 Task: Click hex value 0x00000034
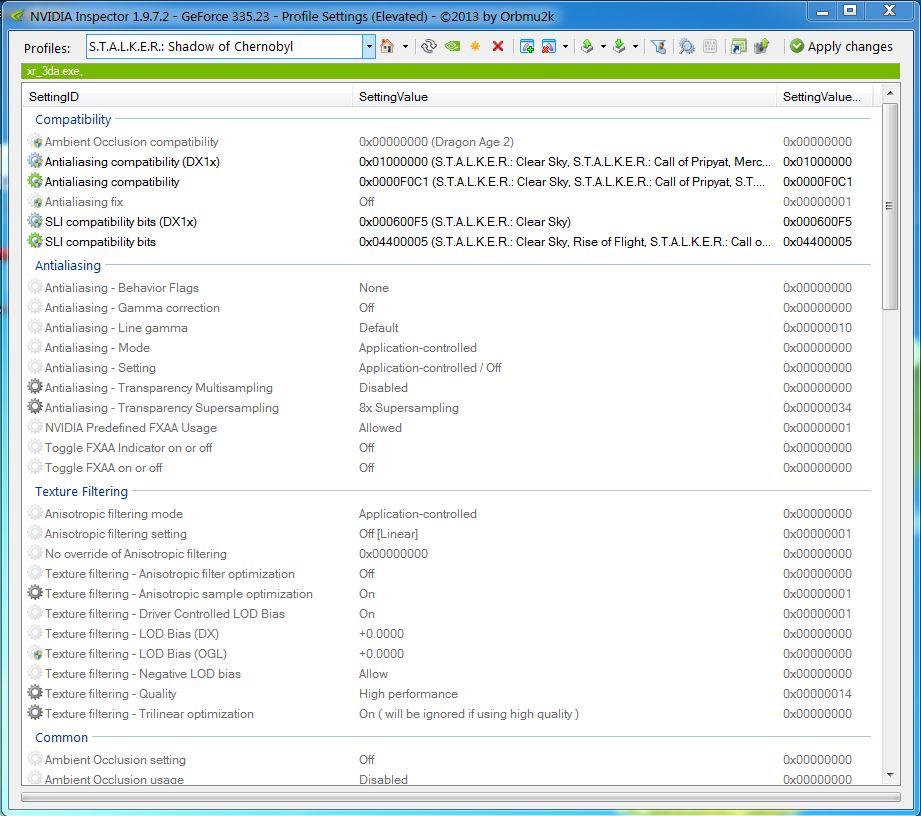pos(817,408)
